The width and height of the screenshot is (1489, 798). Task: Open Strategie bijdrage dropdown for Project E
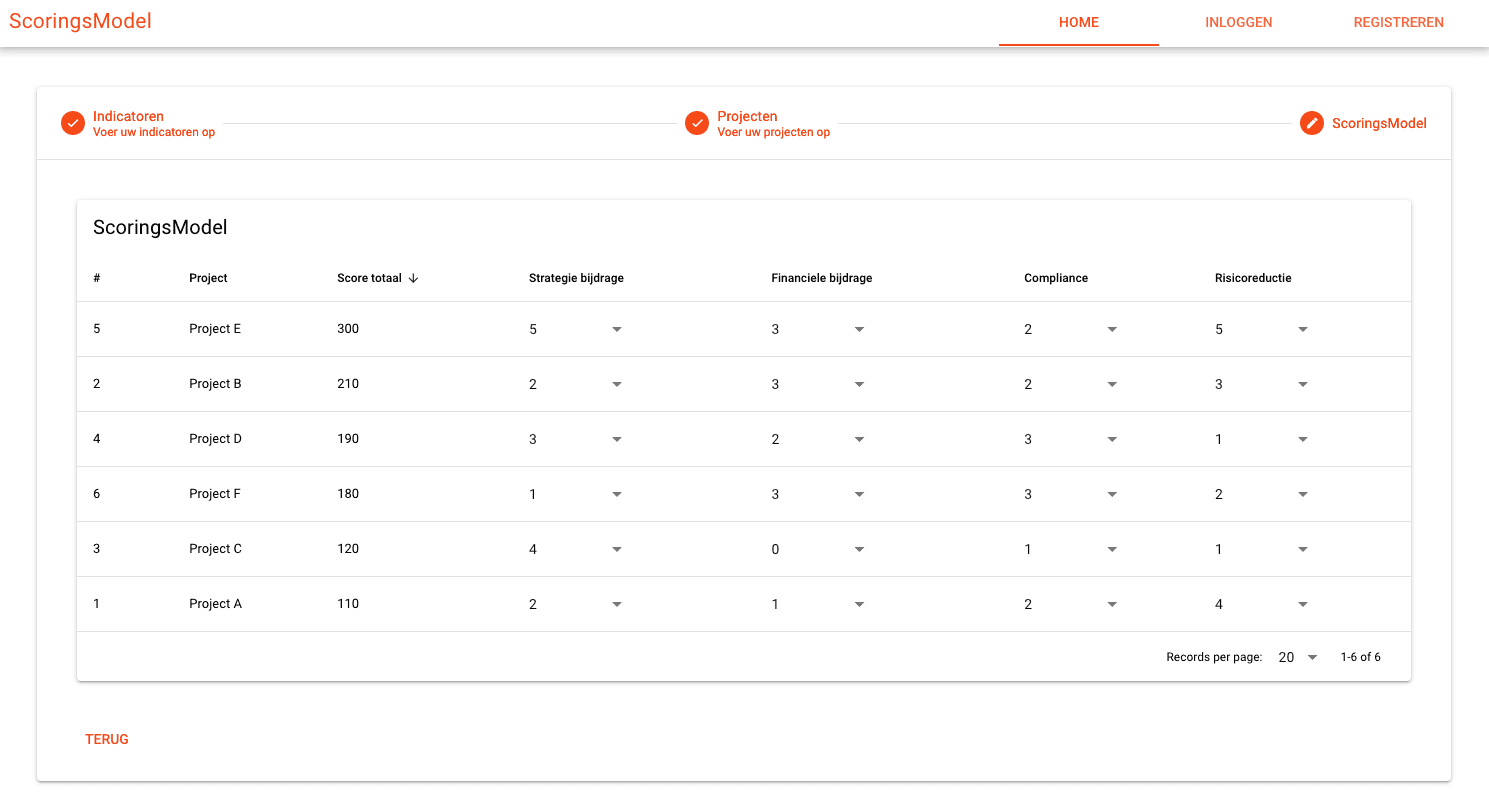tap(575, 329)
